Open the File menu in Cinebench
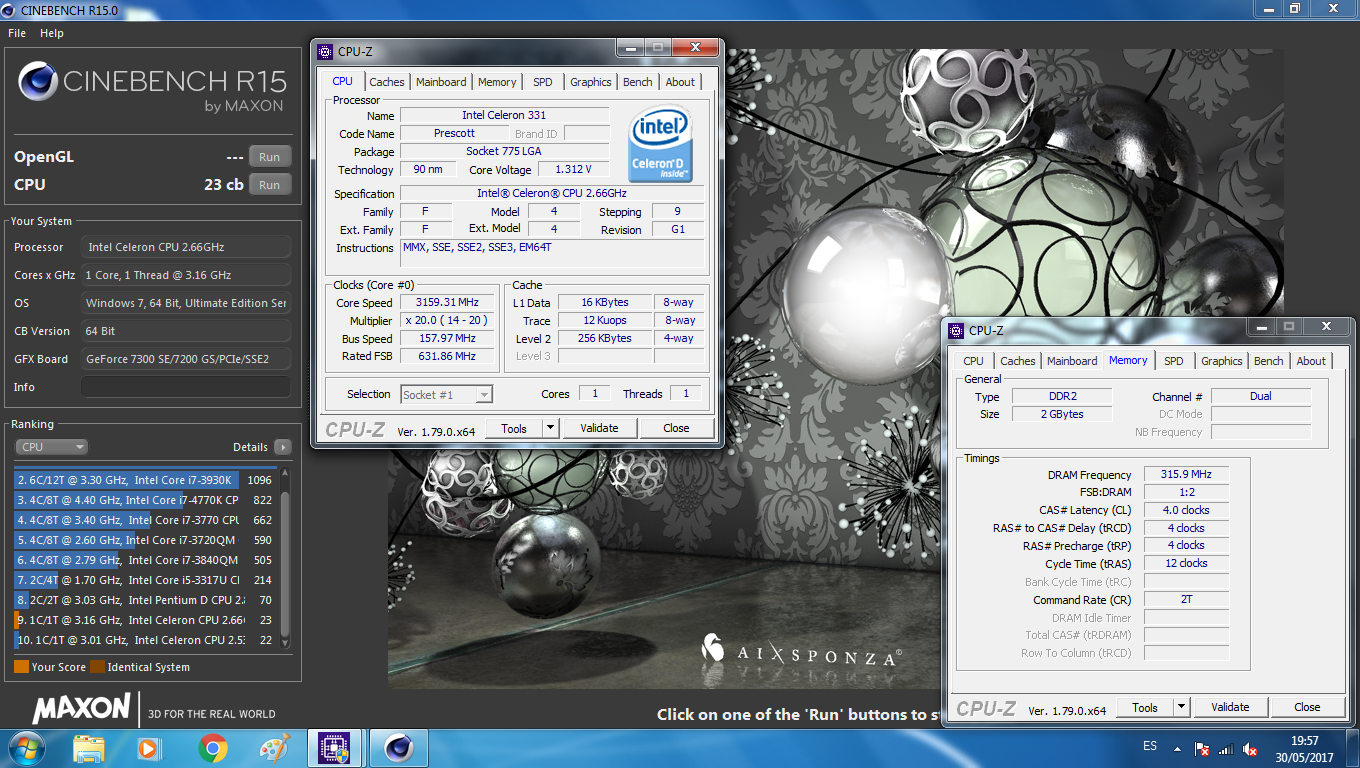The height and width of the screenshot is (768, 1360). point(17,33)
